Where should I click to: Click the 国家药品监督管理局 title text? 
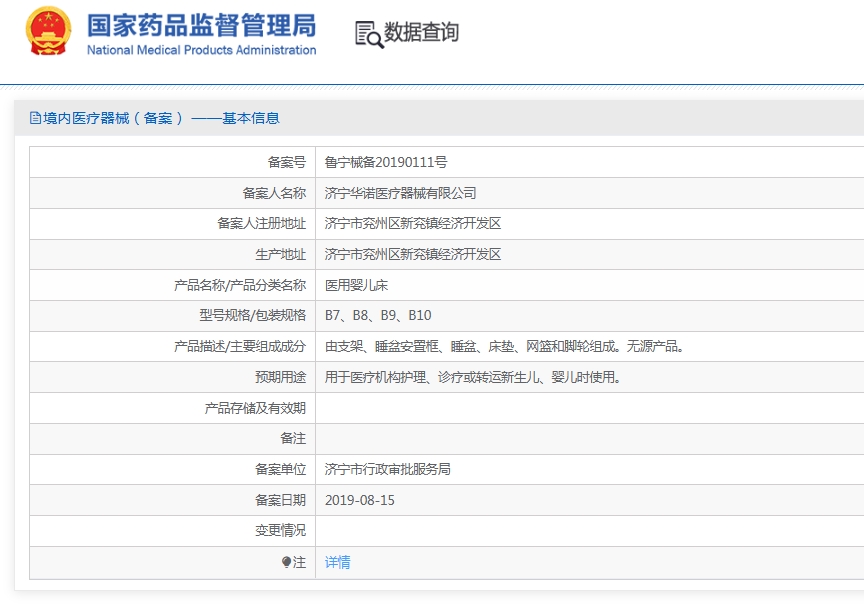202,25
